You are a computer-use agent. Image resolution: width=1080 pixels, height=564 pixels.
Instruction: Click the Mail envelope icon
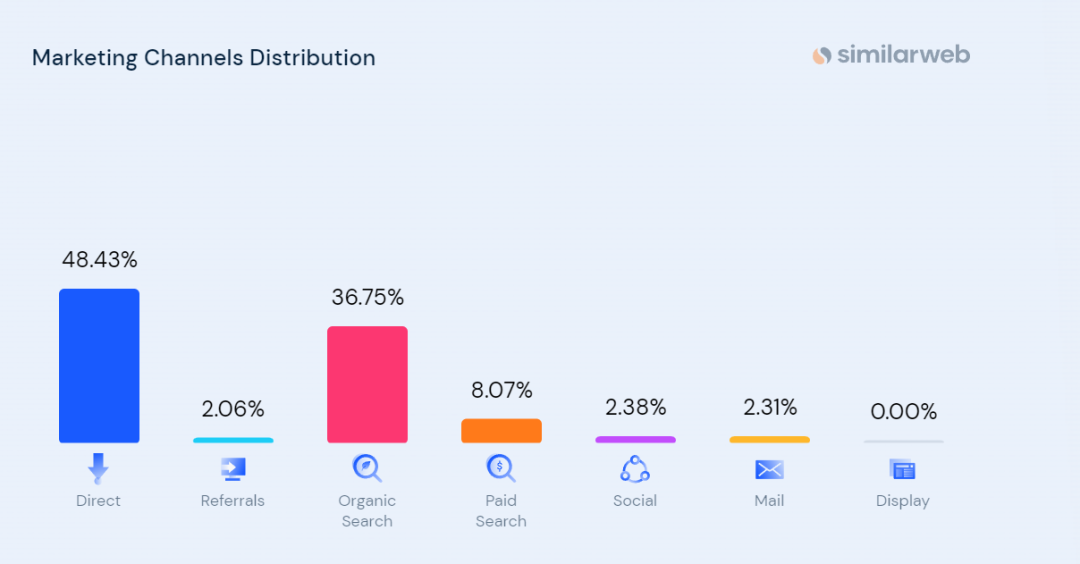(769, 469)
